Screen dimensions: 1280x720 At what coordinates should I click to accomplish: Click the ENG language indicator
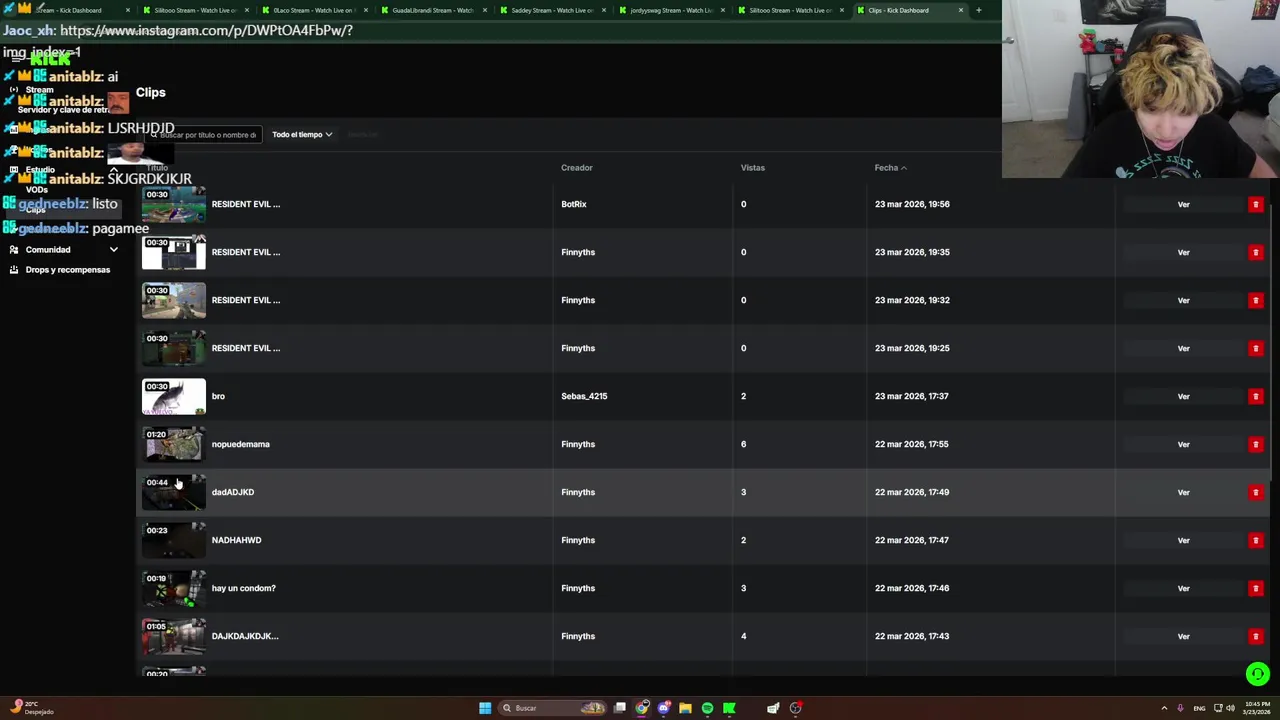tap(1199, 708)
